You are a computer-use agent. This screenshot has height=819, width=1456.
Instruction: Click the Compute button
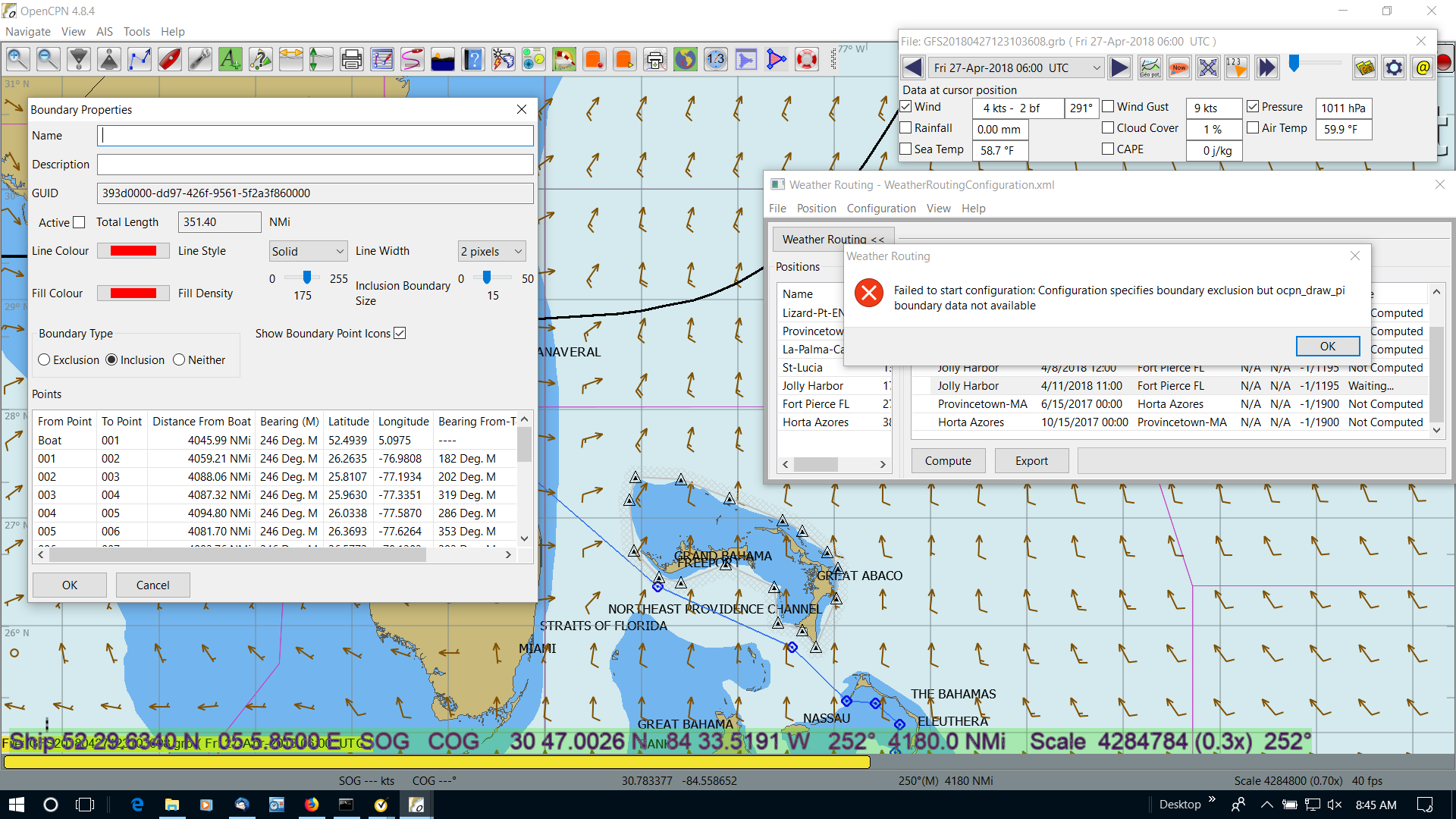pos(948,460)
